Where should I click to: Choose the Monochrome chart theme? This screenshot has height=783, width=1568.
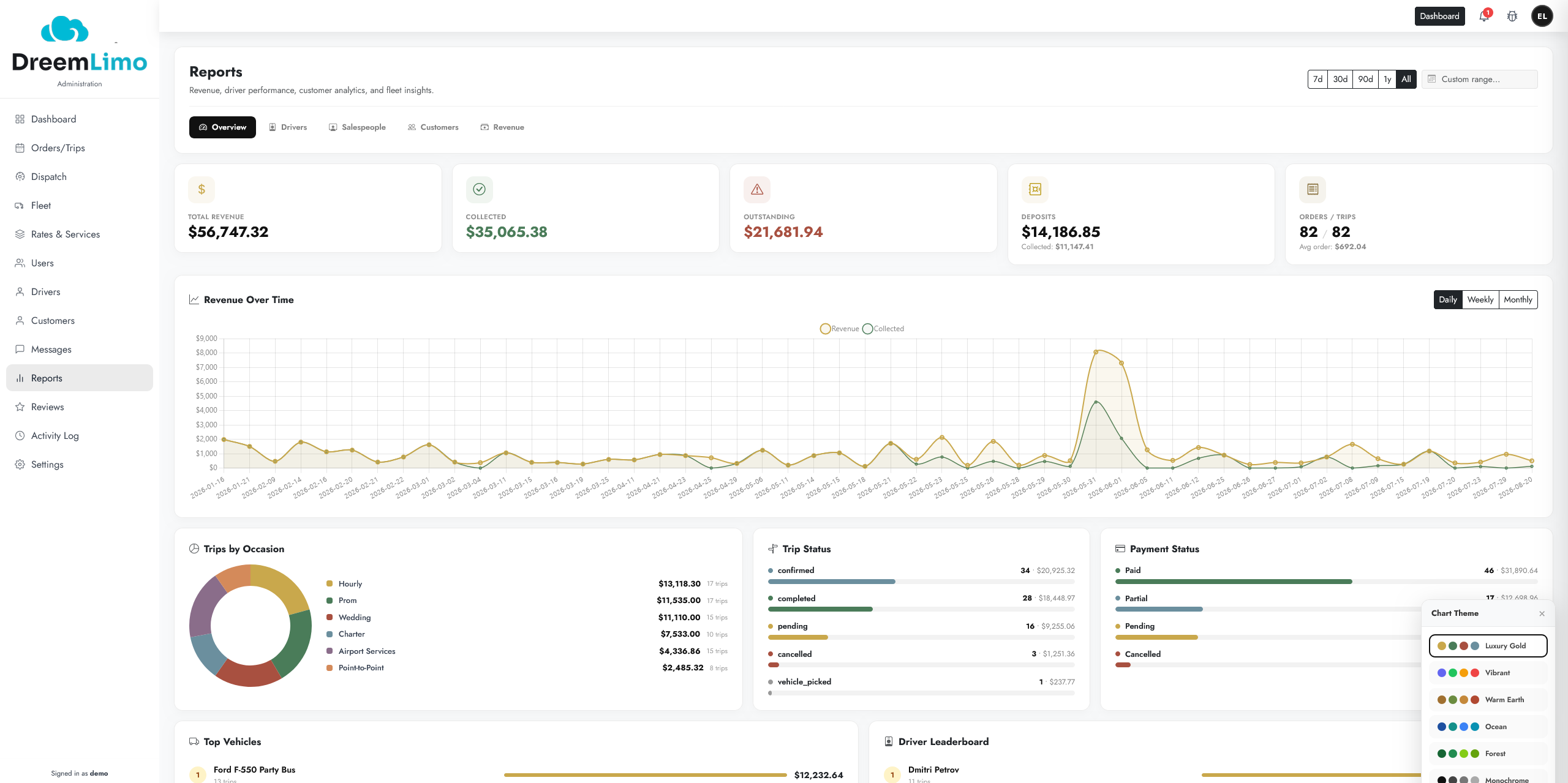coord(1488,777)
